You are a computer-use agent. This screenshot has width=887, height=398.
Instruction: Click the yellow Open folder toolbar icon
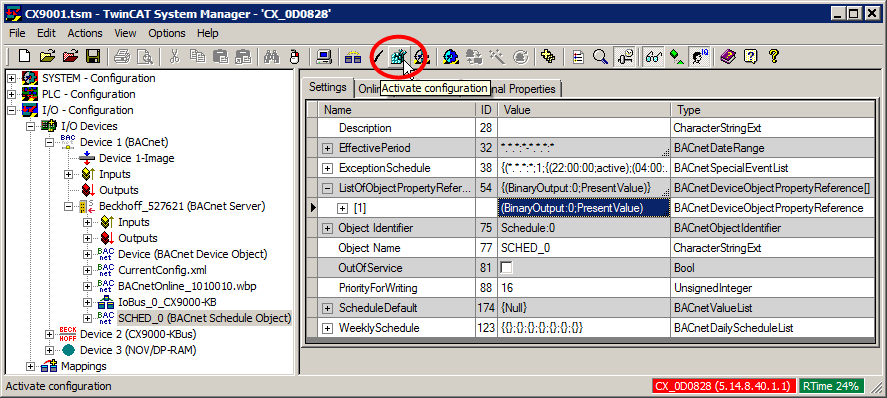pos(48,56)
